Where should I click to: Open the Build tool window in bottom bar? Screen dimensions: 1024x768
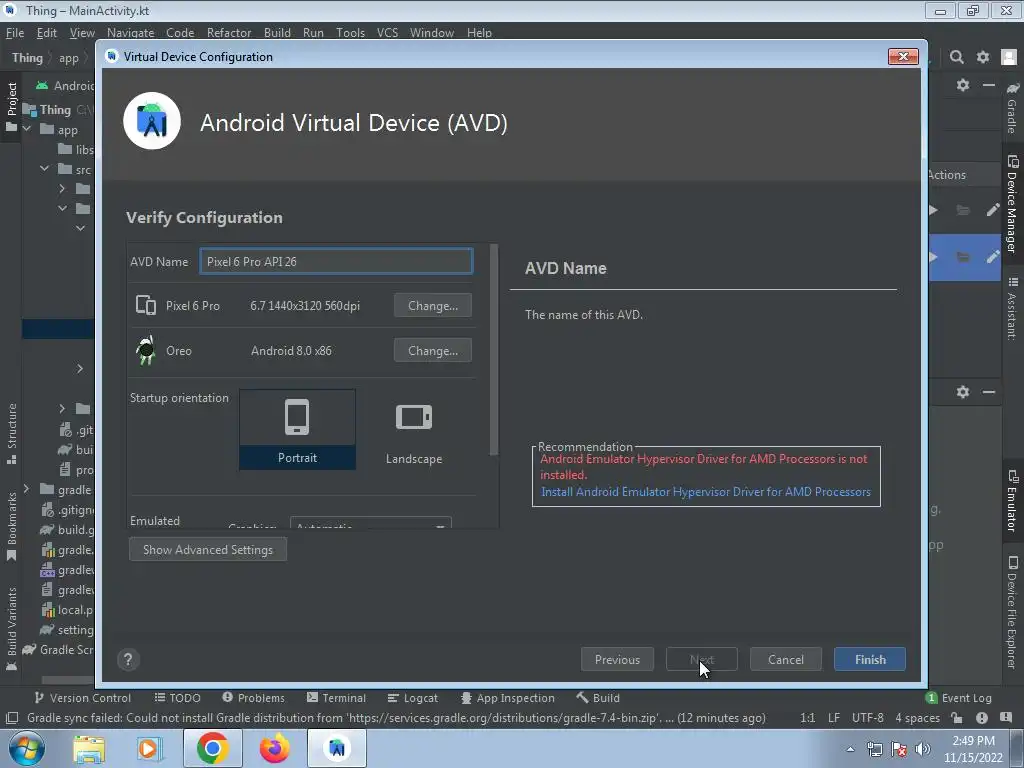(x=598, y=698)
